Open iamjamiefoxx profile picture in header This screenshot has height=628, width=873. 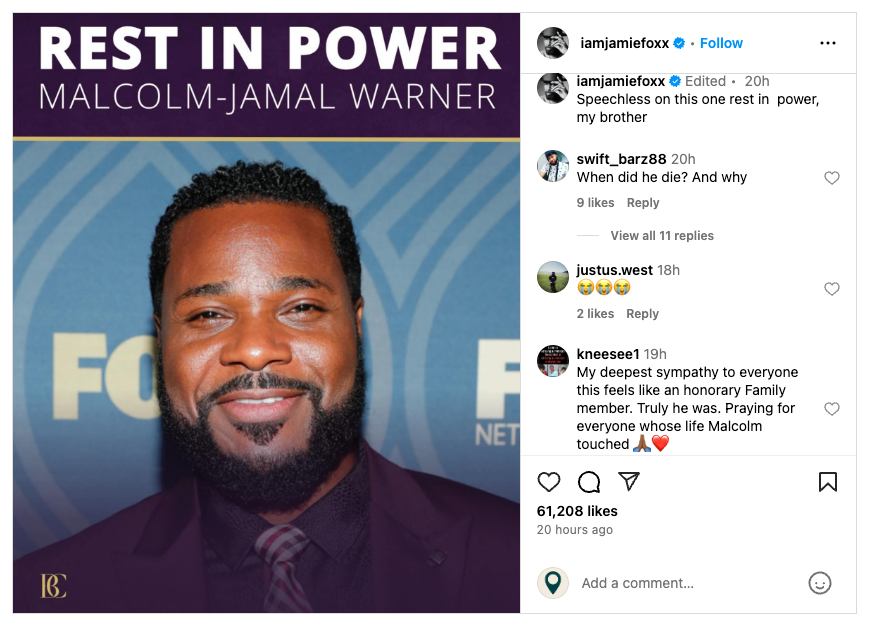tap(553, 42)
